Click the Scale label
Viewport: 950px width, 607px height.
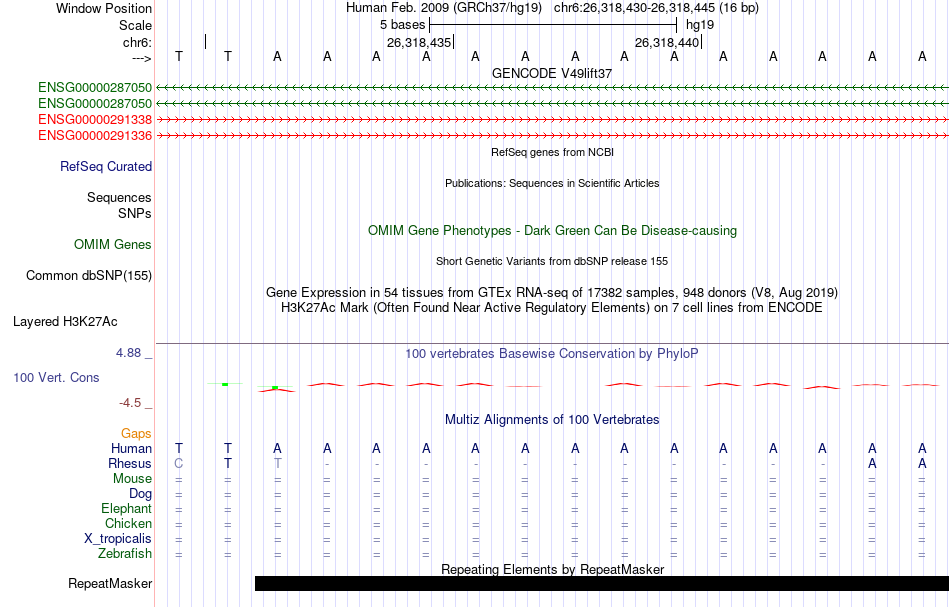[x=135, y=25]
